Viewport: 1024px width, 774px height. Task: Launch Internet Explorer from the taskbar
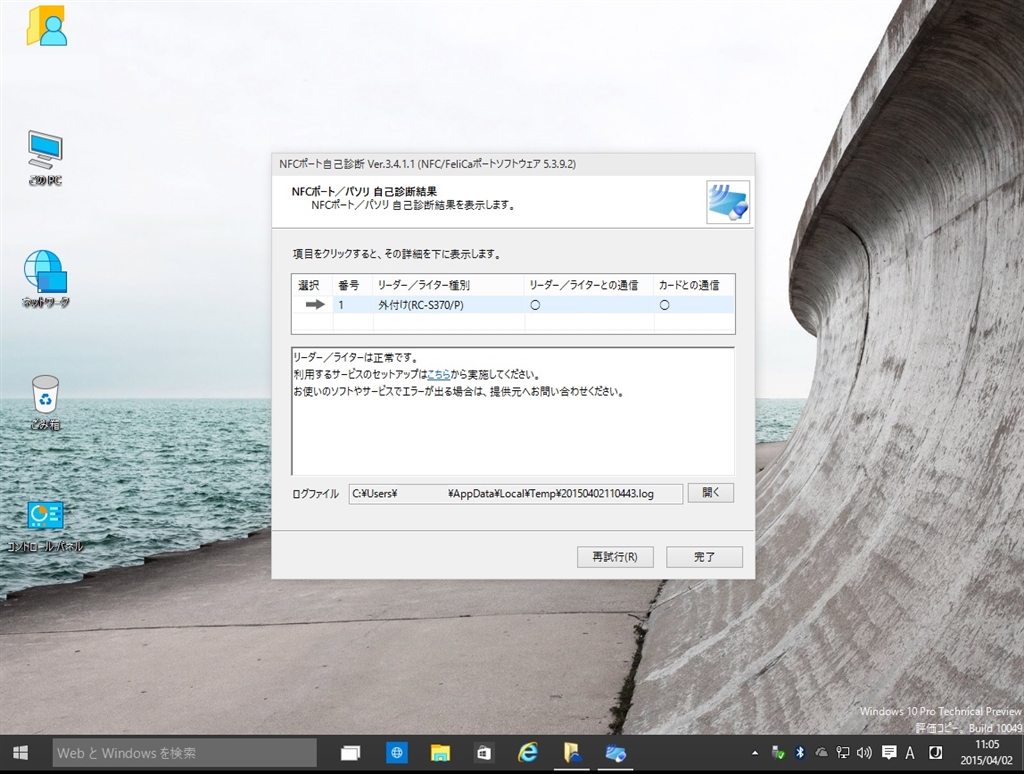pyautogui.click(x=528, y=753)
